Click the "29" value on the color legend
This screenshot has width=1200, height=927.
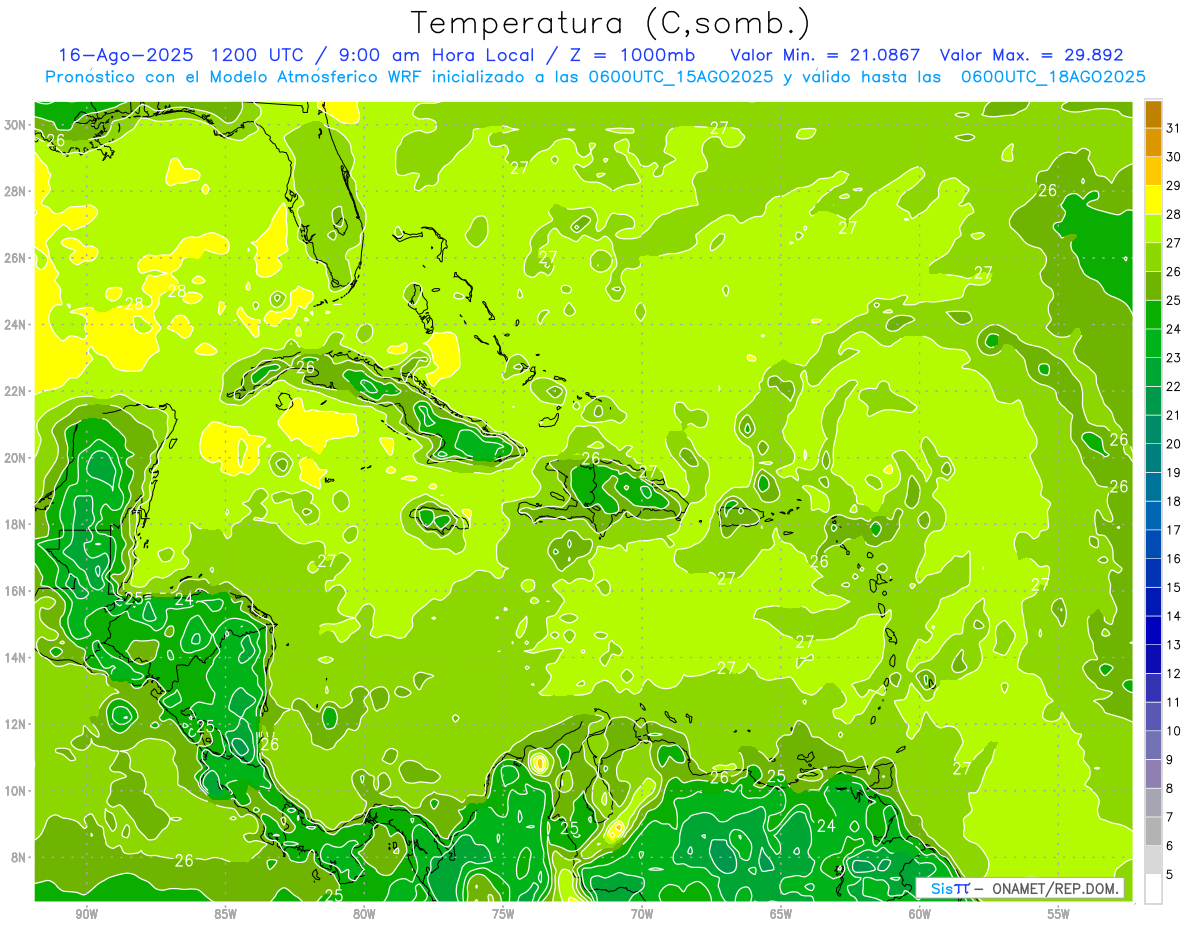pyautogui.click(x=1174, y=185)
